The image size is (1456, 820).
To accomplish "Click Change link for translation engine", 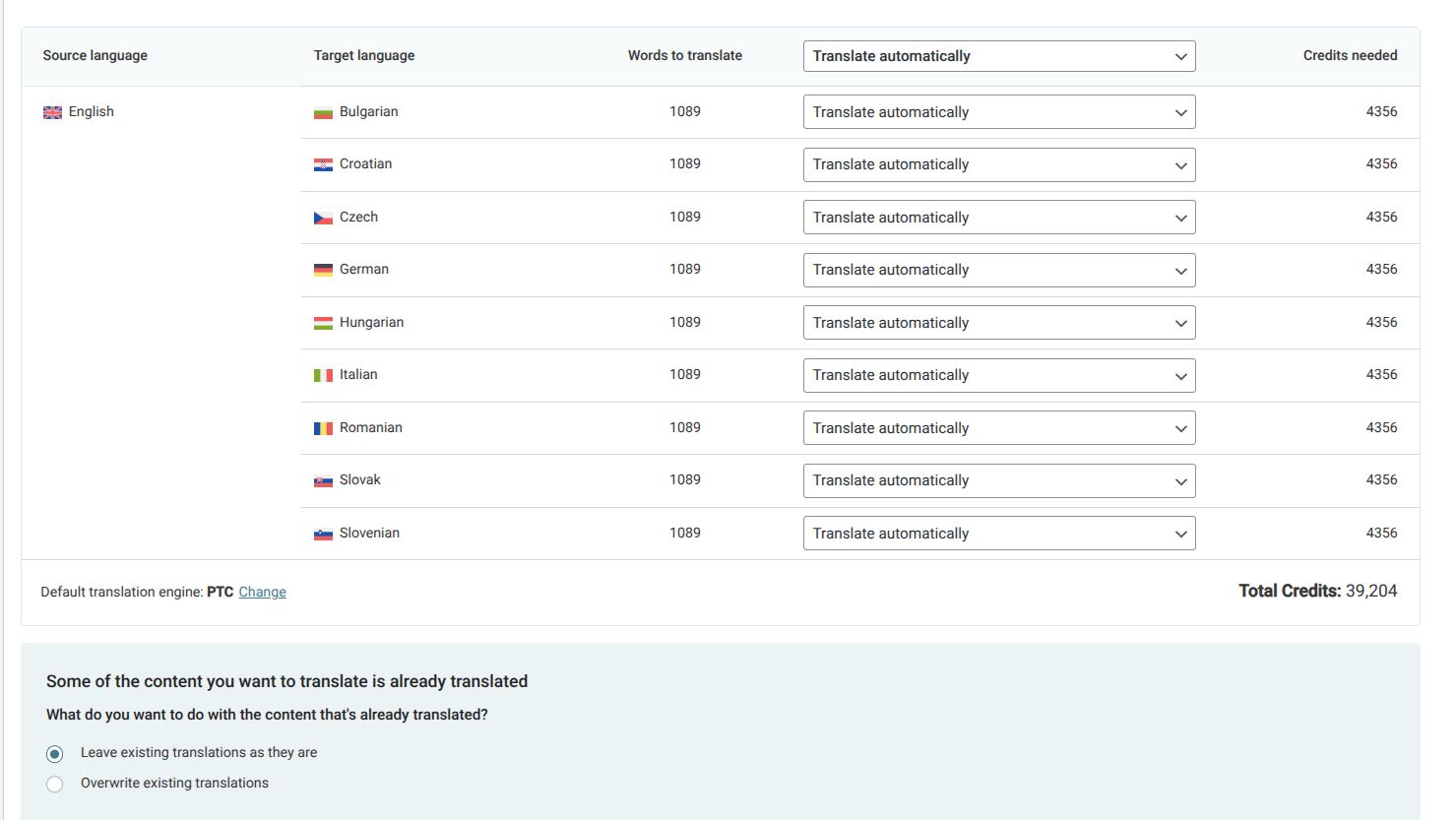I will [x=262, y=592].
